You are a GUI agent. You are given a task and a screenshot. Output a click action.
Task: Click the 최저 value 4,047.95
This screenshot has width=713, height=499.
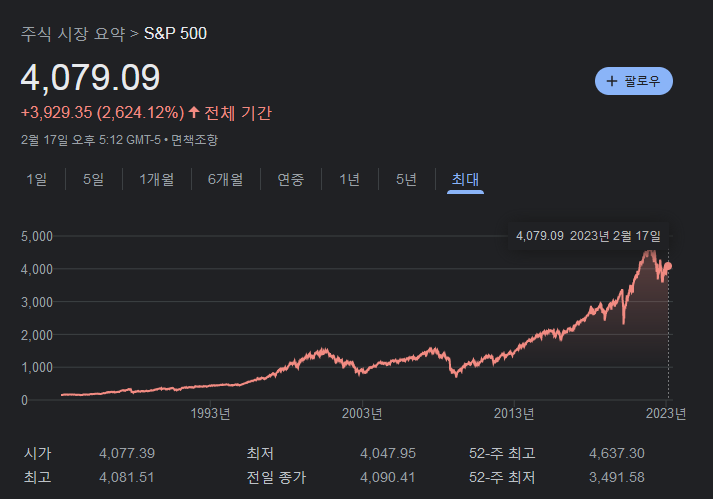[388, 454]
